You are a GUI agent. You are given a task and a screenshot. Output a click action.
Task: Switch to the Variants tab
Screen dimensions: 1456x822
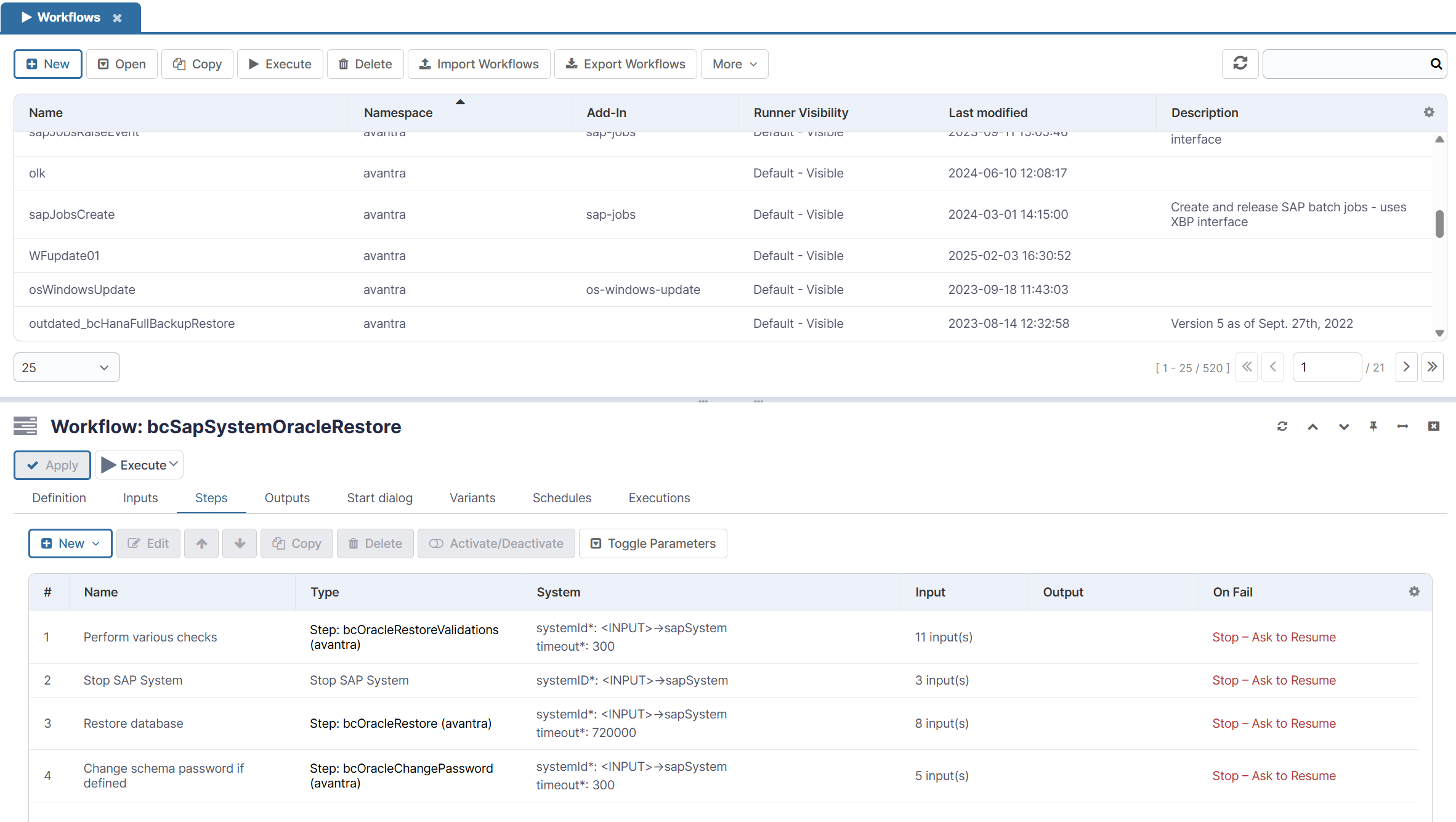tap(472, 497)
